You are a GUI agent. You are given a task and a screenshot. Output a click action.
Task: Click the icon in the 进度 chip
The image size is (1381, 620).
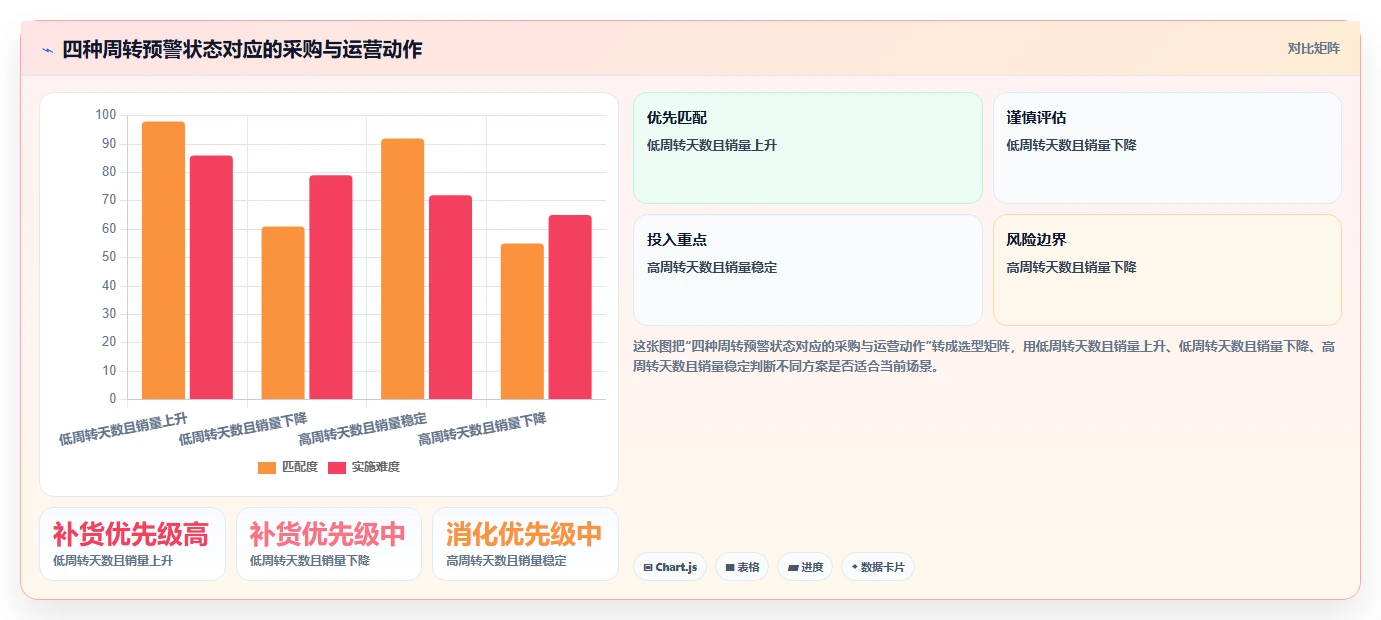tap(793, 567)
